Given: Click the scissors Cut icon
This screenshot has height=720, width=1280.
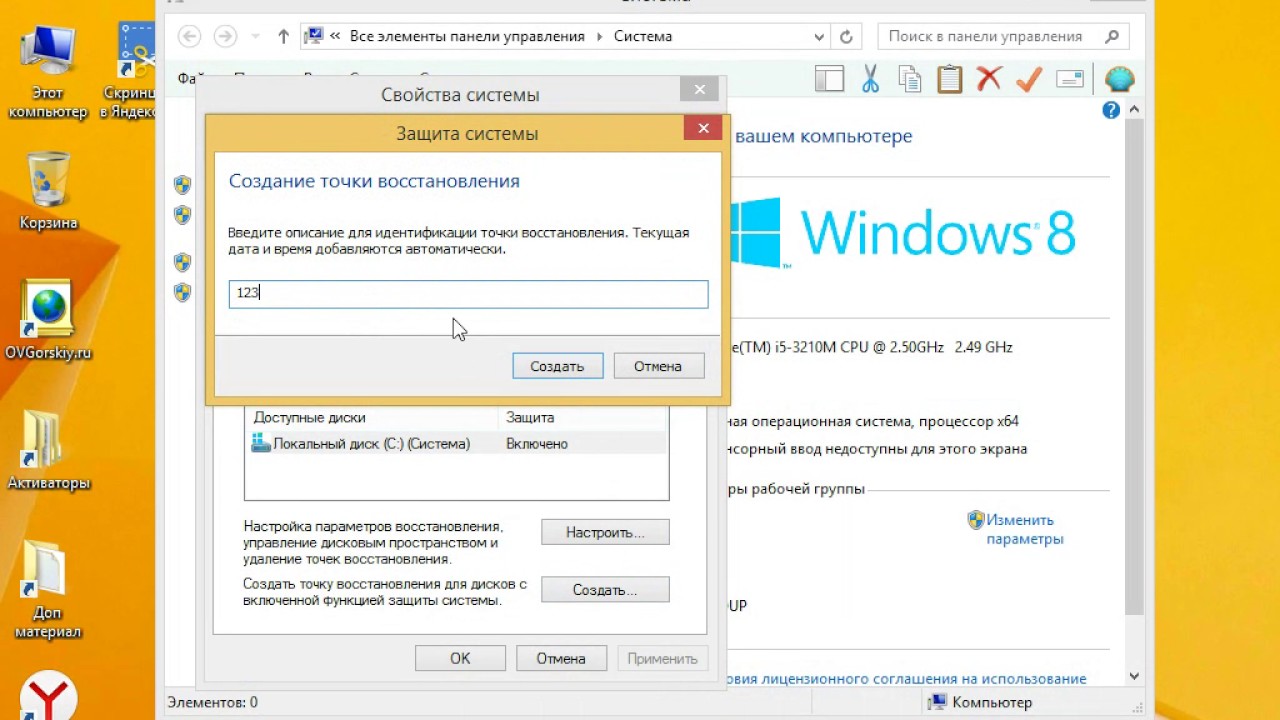Looking at the screenshot, I should tap(870, 79).
